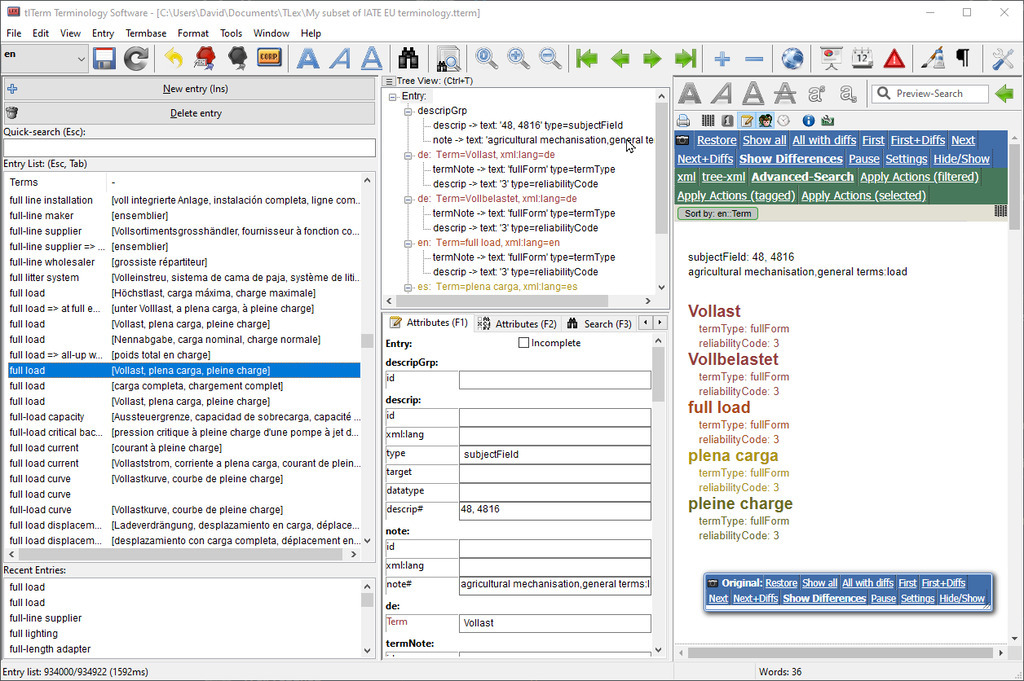The height and width of the screenshot is (681, 1024).
Task: Open the 'en' language dropdown
Action: pos(81,59)
